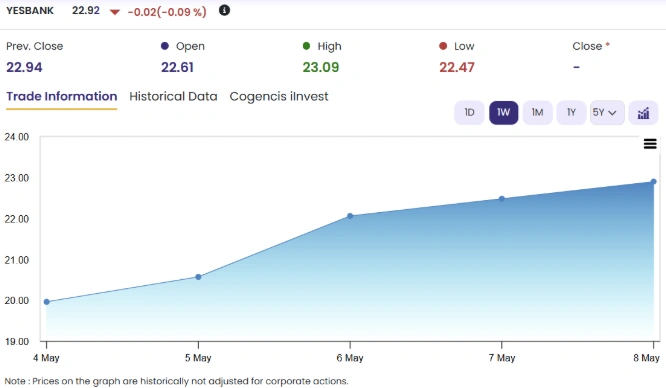Click the 8 May x-axis label
The image size is (666, 388).
coord(646,358)
